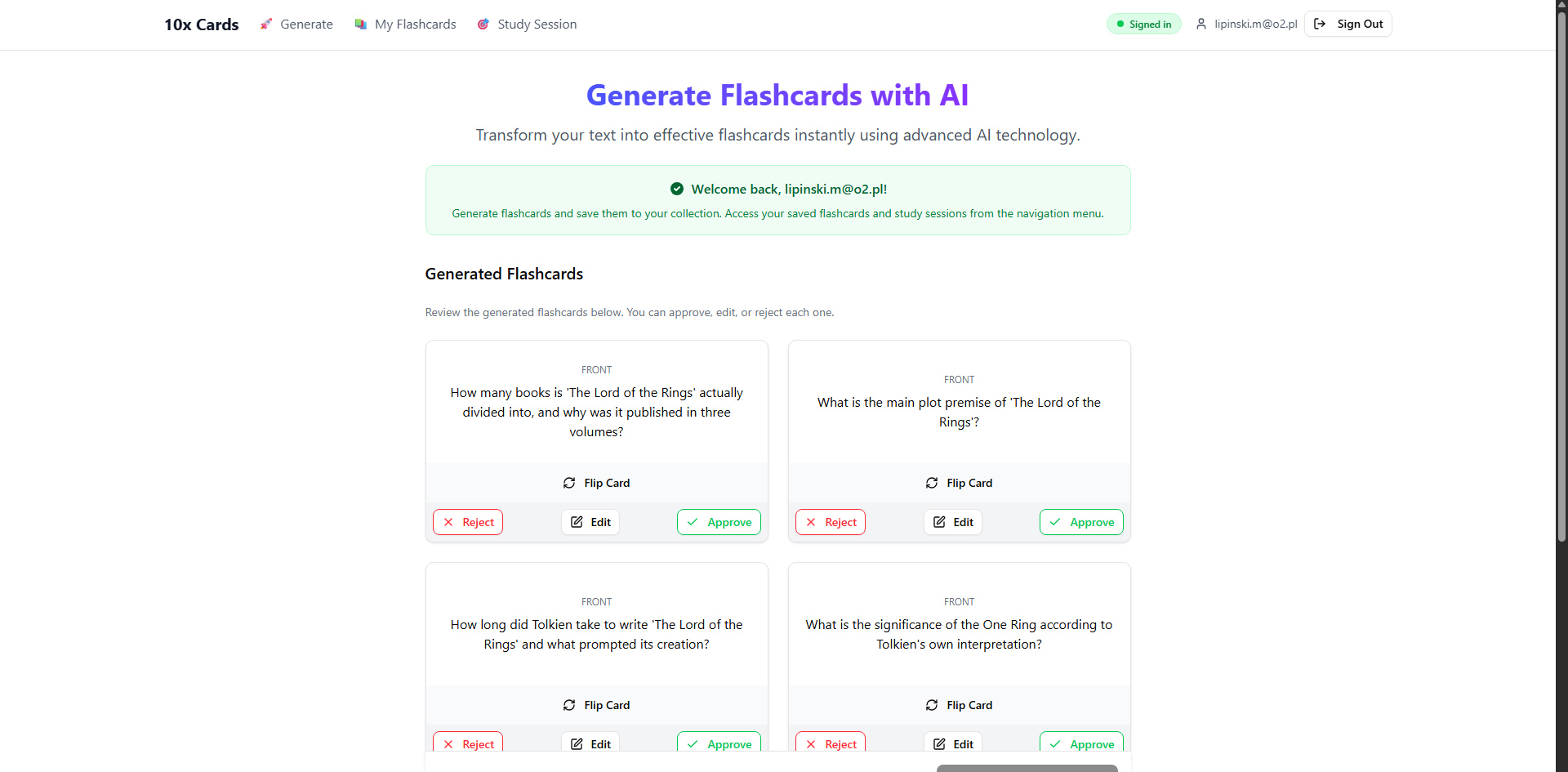The image size is (1568, 772).
Task: Click the books icon beside My Flashcards
Action: (x=360, y=25)
